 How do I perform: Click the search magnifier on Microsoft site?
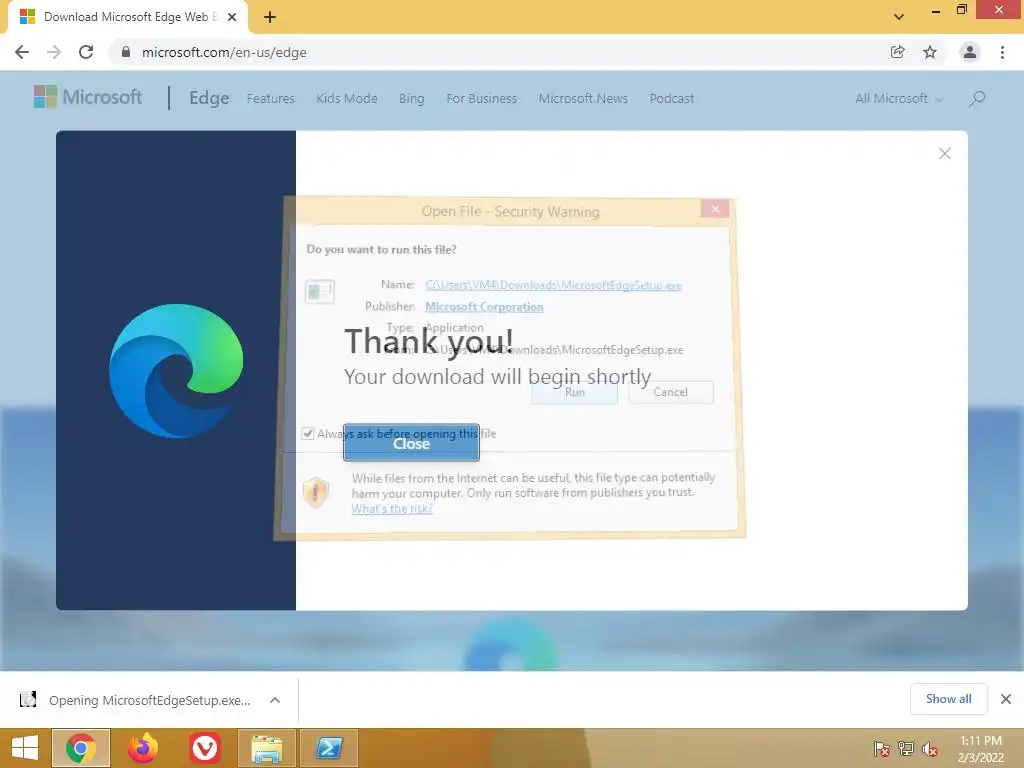(x=977, y=99)
